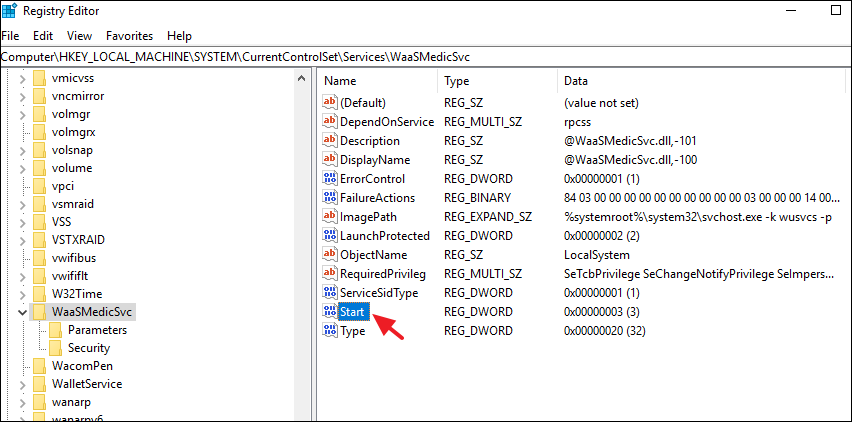Click the rpcss data cell
This screenshot has height=422, width=852.
(577, 122)
